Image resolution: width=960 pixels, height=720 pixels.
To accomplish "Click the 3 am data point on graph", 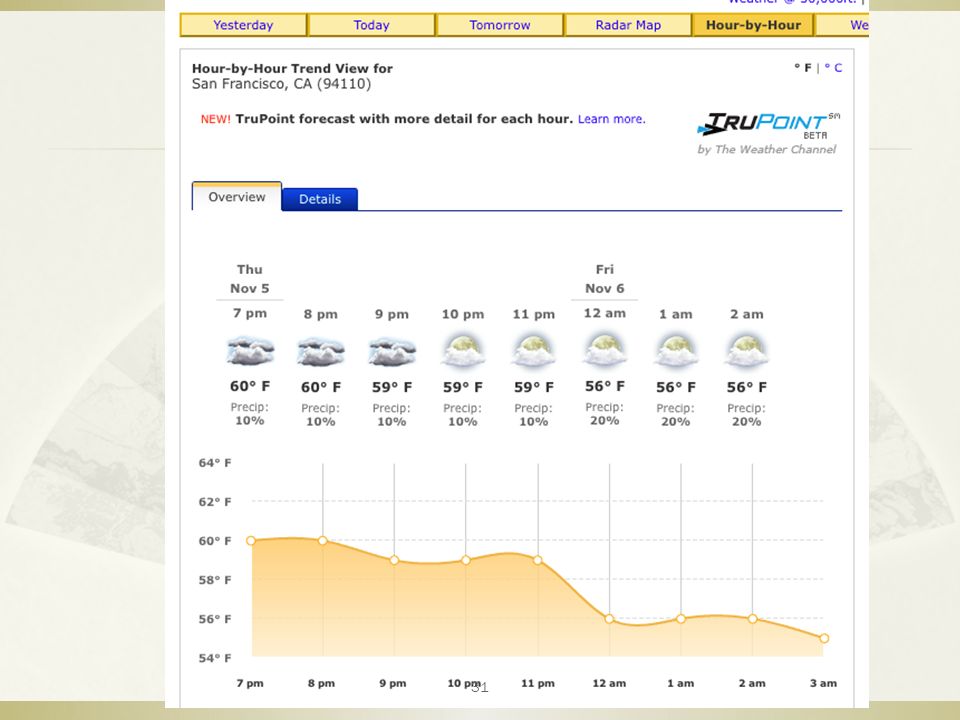I will coord(824,639).
